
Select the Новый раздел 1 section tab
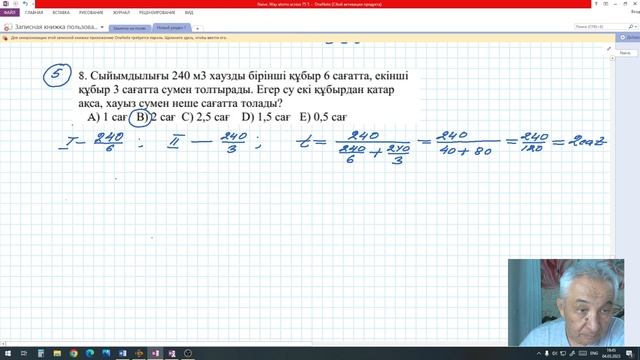(x=171, y=28)
